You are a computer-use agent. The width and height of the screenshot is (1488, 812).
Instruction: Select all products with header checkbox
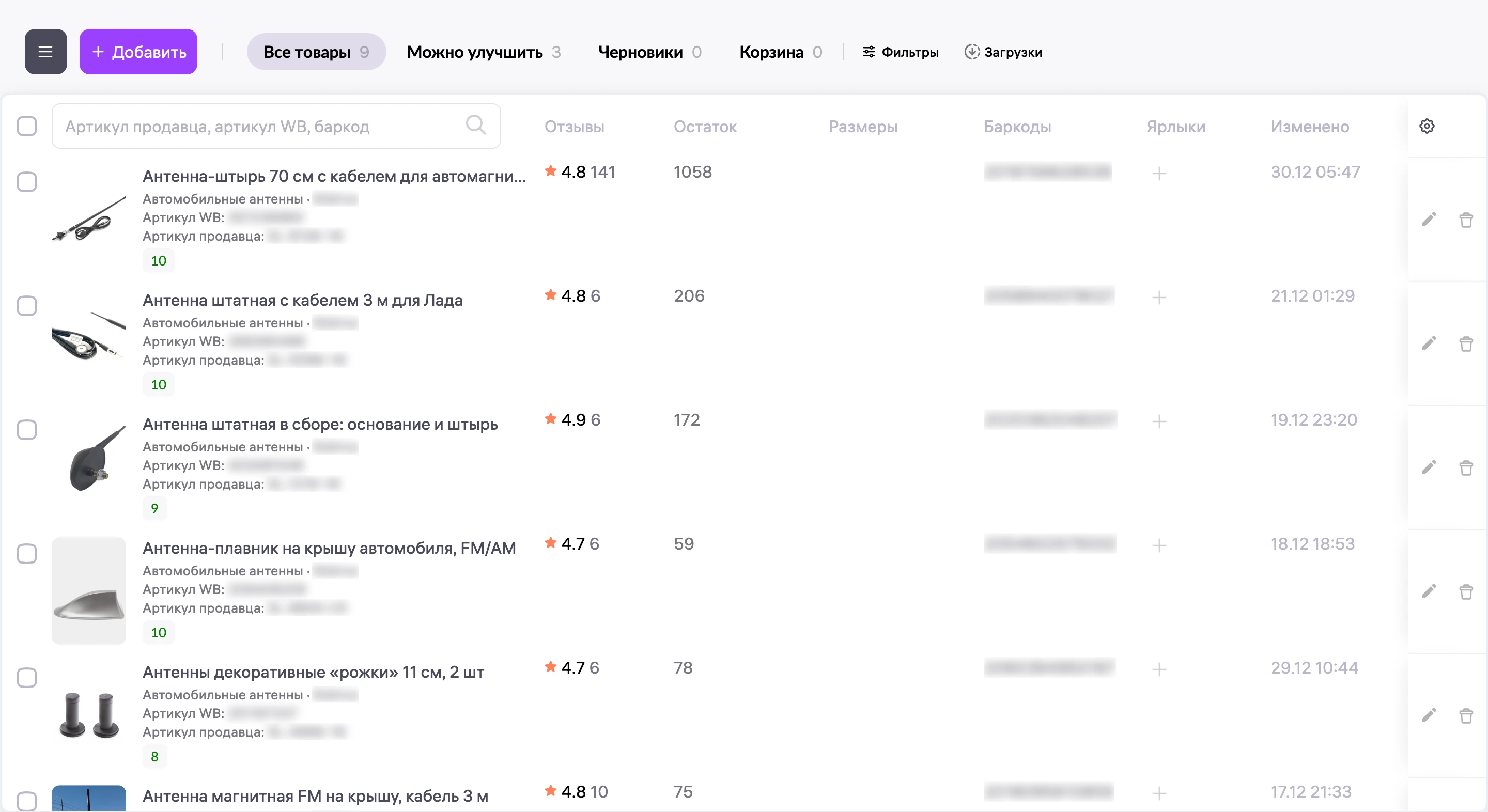coord(26,126)
